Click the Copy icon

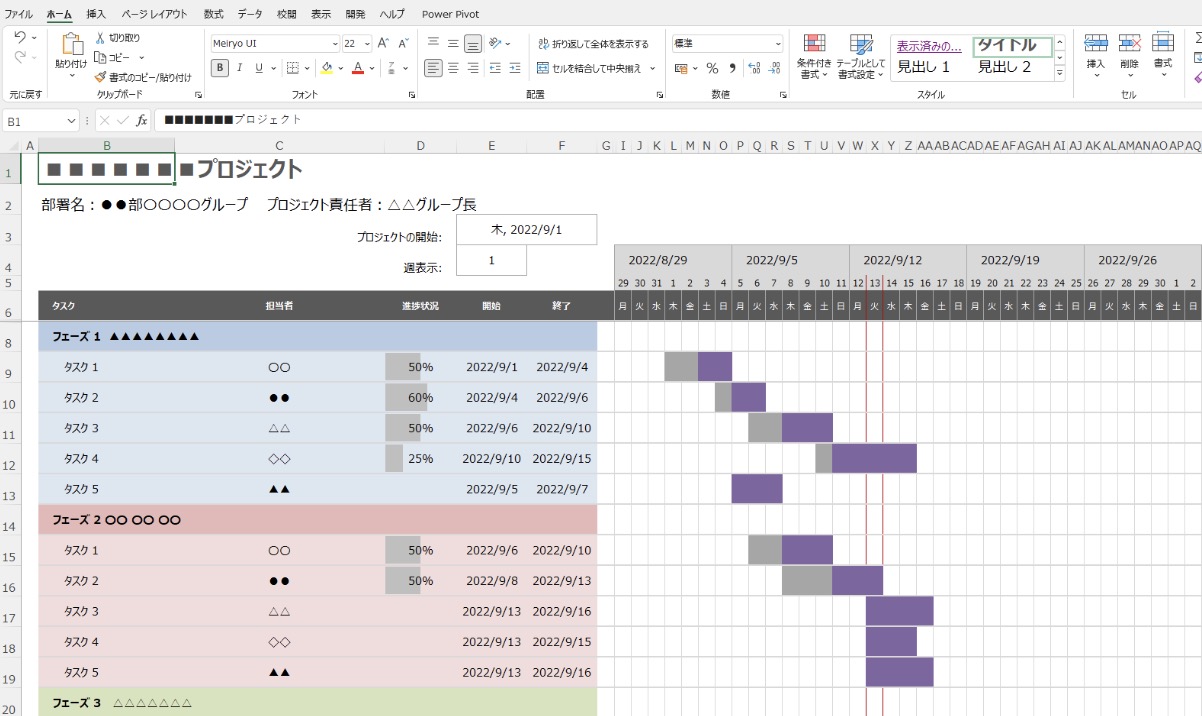pyautogui.click(x=100, y=57)
